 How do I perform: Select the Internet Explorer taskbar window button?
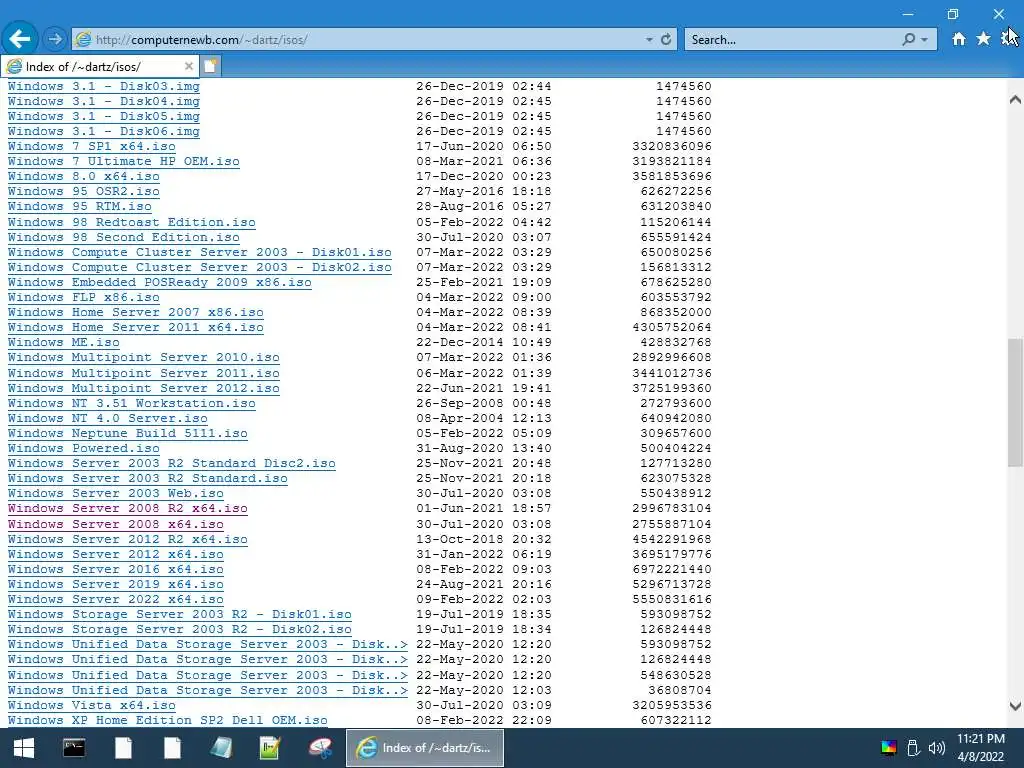(x=425, y=748)
